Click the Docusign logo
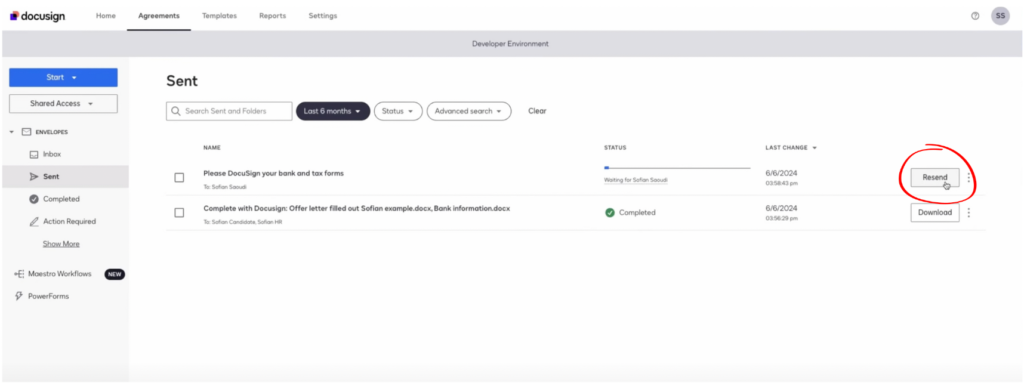Viewport: 1024px width, 383px height. [x=37, y=16]
